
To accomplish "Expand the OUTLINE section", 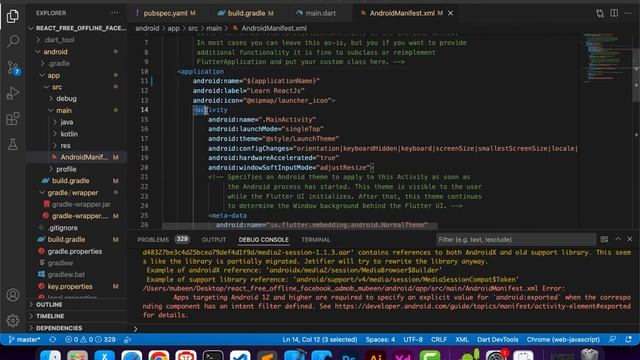I will pyautogui.click(x=49, y=305).
